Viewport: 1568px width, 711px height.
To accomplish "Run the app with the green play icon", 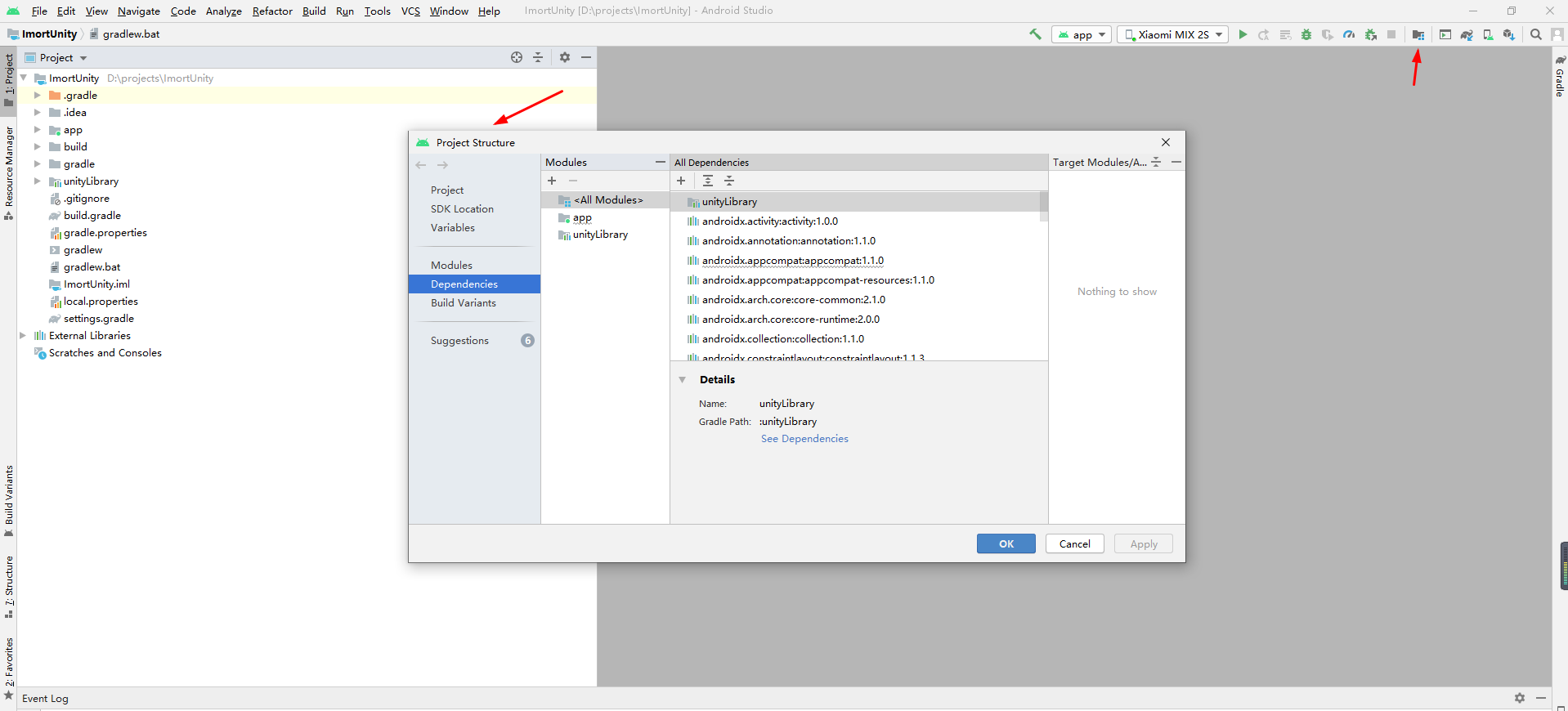I will click(x=1243, y=34).
